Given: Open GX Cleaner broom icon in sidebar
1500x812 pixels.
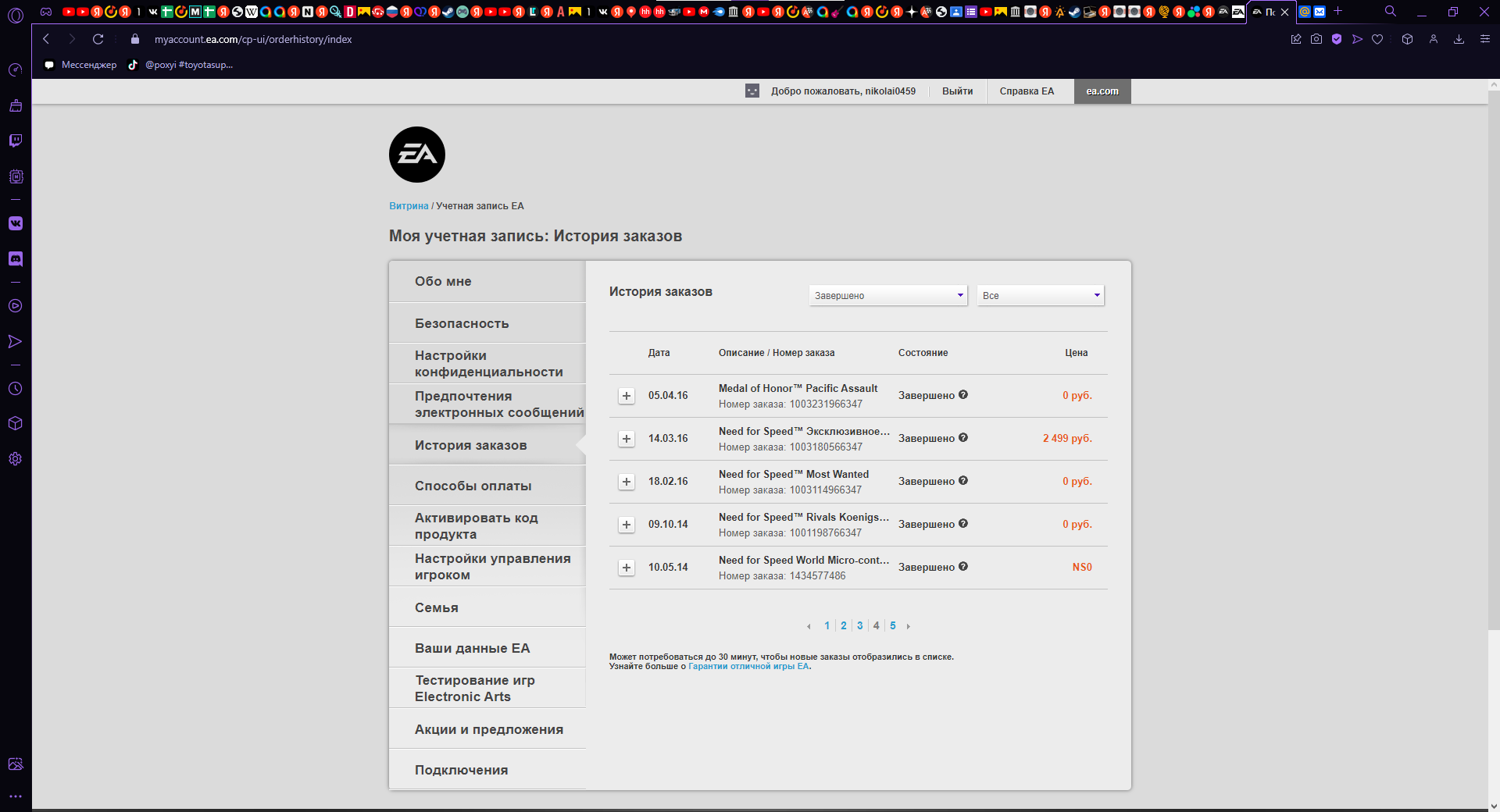Looking at the screenshot, I should tap(16, 105).
